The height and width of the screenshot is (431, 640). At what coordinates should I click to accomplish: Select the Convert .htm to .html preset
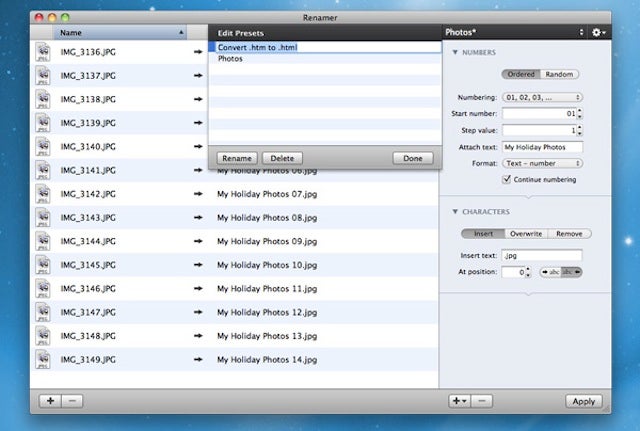[258, 46]
